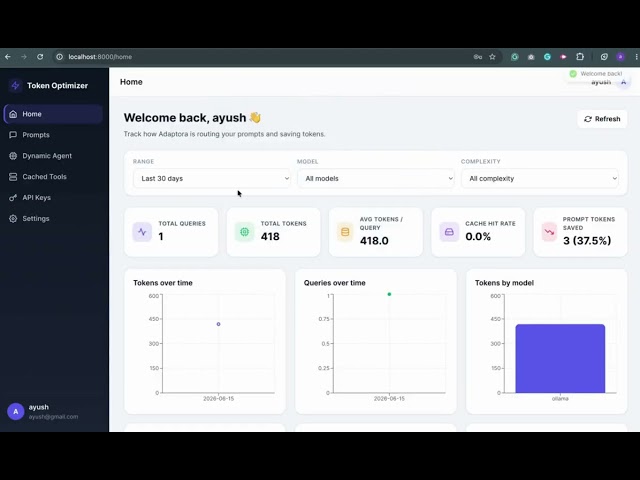640x480 pixels.
Task: Click the 418.0 avg tokens value
Action: pos(374,241)
